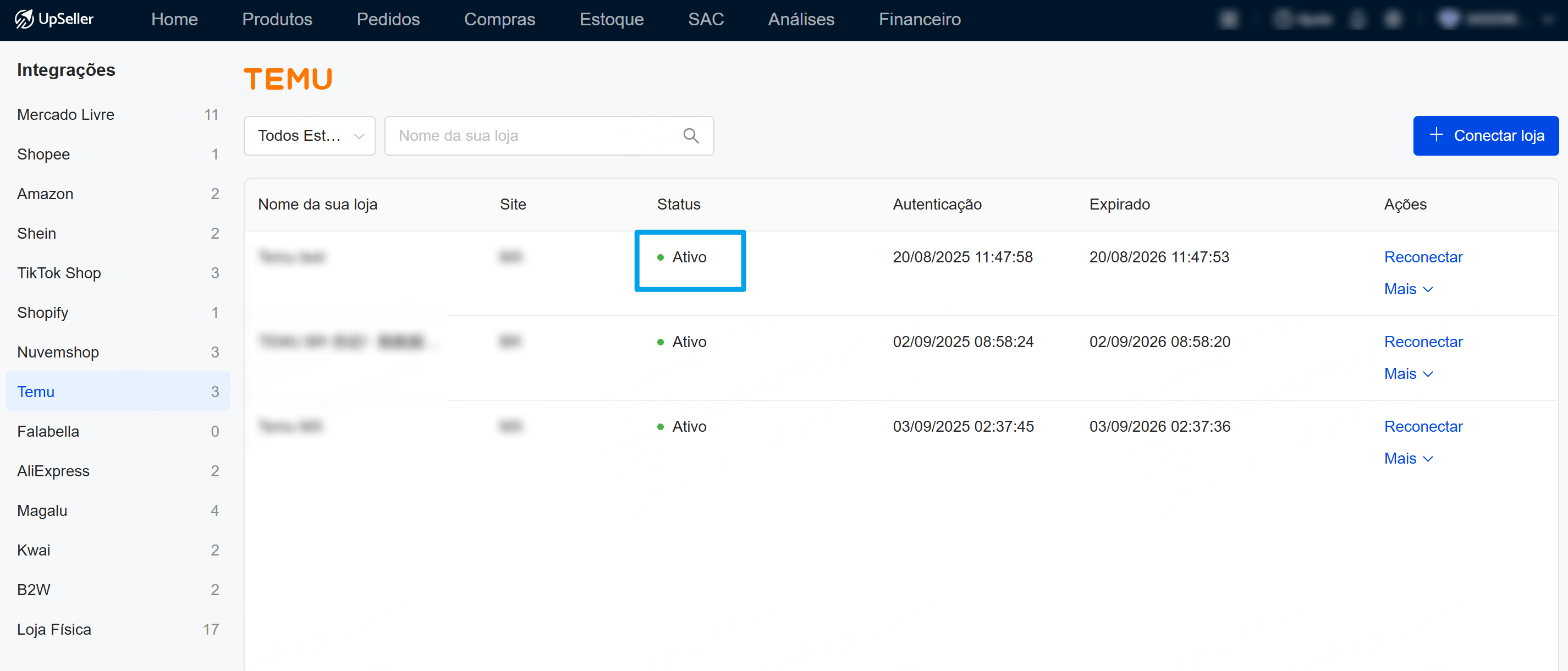Select AliExpress integration
1568x671 pixels.
118,471
